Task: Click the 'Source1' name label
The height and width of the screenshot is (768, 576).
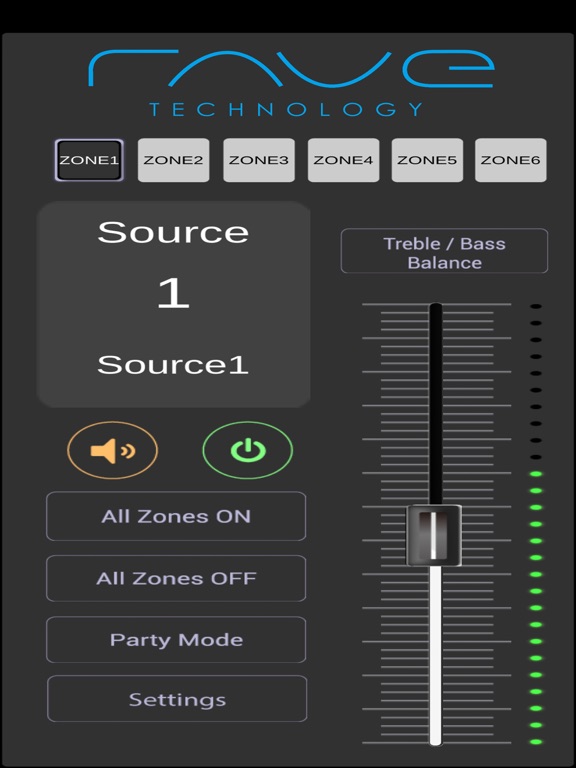Action: pyautogui.click(x=173, y=365)
